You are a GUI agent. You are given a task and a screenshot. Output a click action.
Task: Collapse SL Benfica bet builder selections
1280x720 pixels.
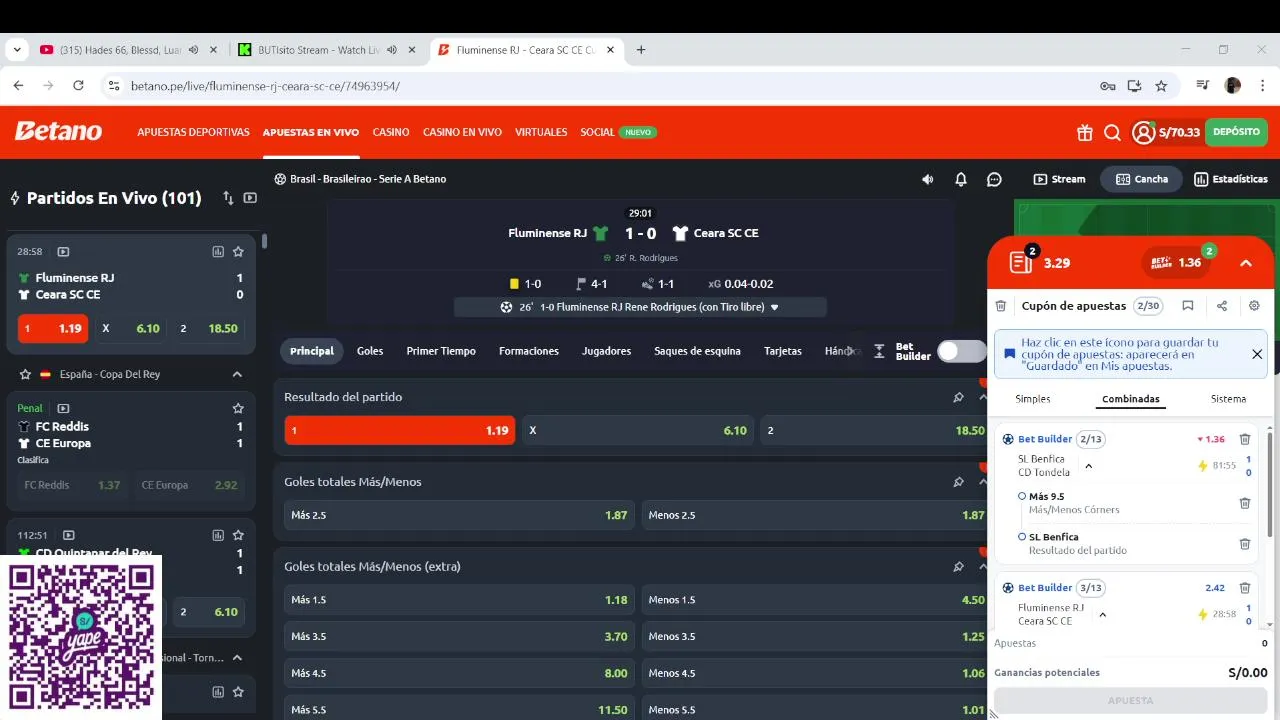(1089, 466)
